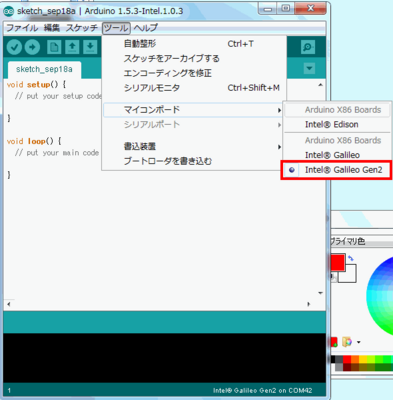Click the void setup() code line

pyautogui.click(x=36, y=85)
